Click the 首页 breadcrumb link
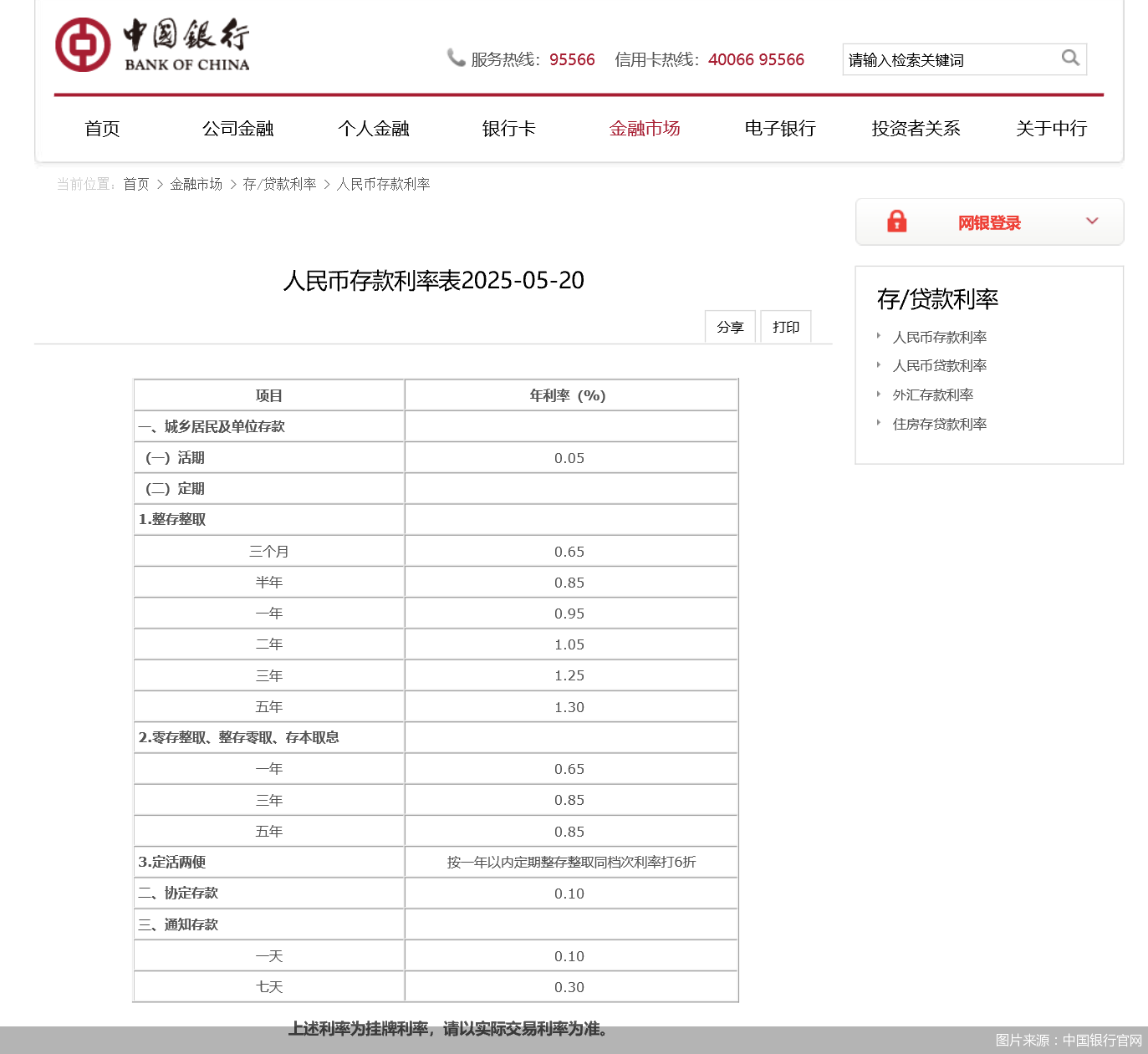The image size is (1148, 1054). [x=136, y=185]
